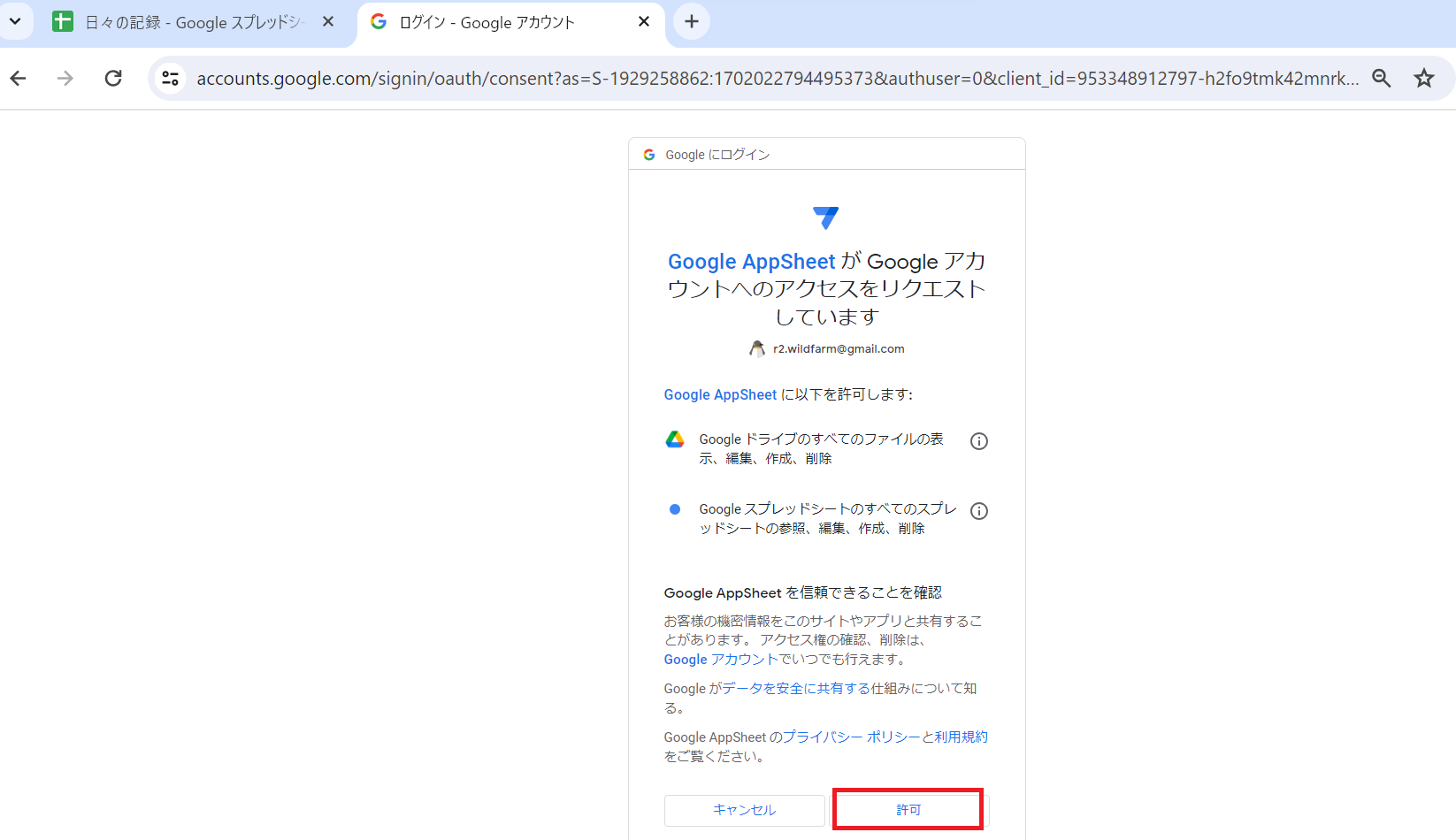
Task: Open the 利用規約 link
Action: coord(961,737)
